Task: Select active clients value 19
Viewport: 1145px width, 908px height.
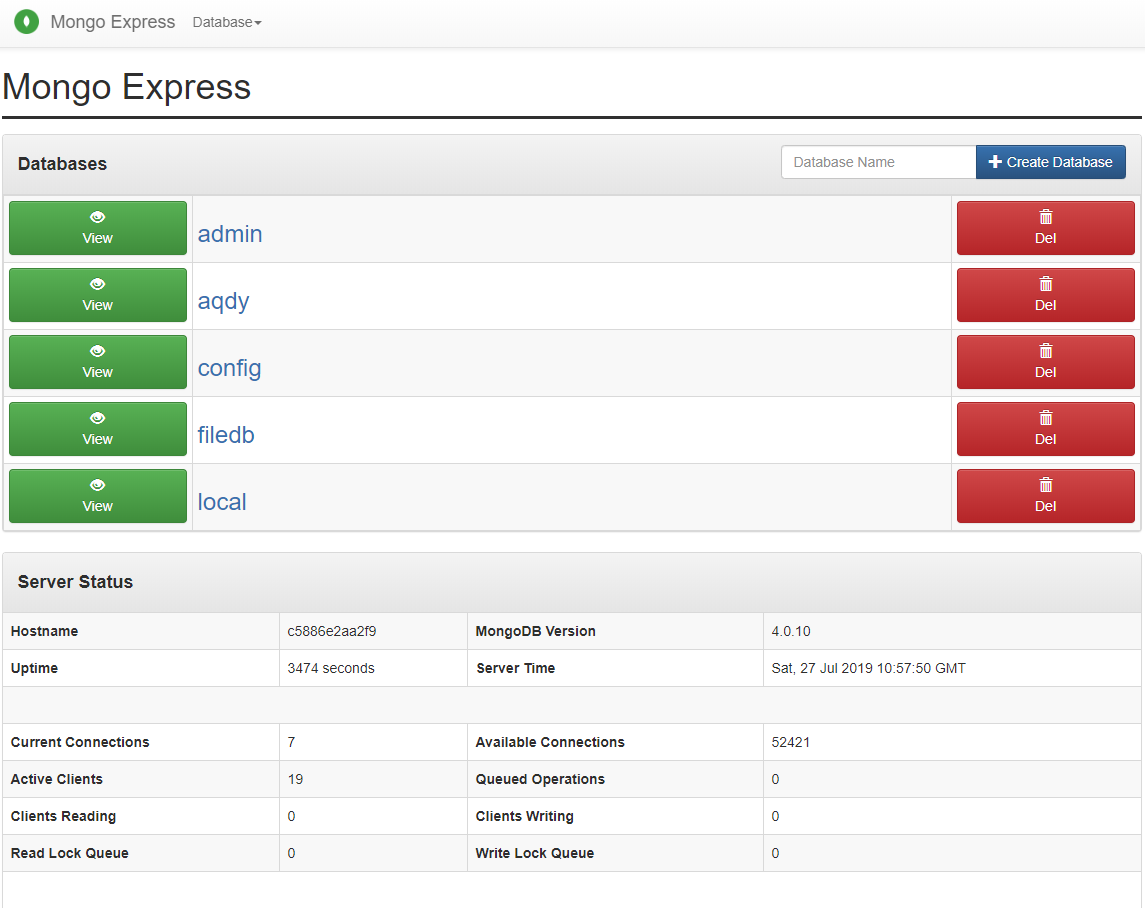Action: tap(295, 779)
